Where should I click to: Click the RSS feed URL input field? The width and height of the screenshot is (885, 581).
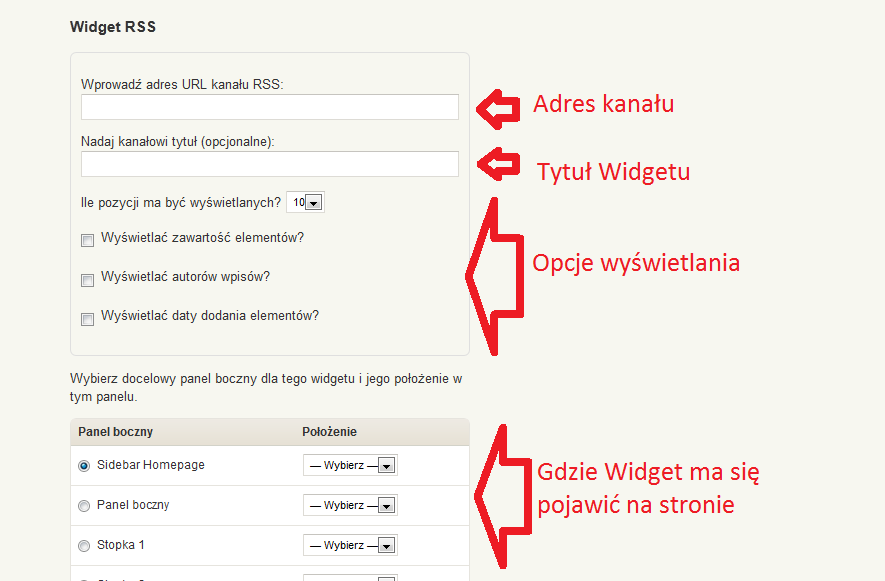(x=269, y=107)
